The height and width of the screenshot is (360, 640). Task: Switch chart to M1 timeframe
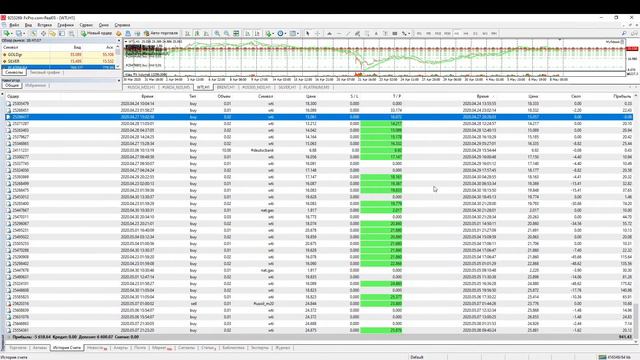(x=419, y=33)
